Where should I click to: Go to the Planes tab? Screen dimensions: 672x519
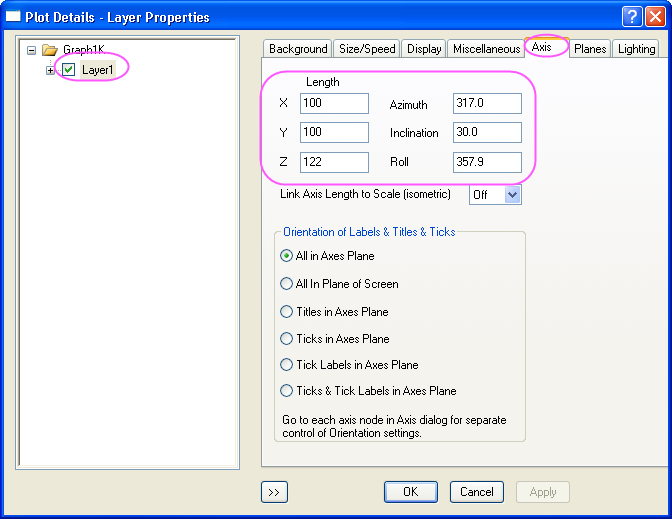[x=590, y=48]
